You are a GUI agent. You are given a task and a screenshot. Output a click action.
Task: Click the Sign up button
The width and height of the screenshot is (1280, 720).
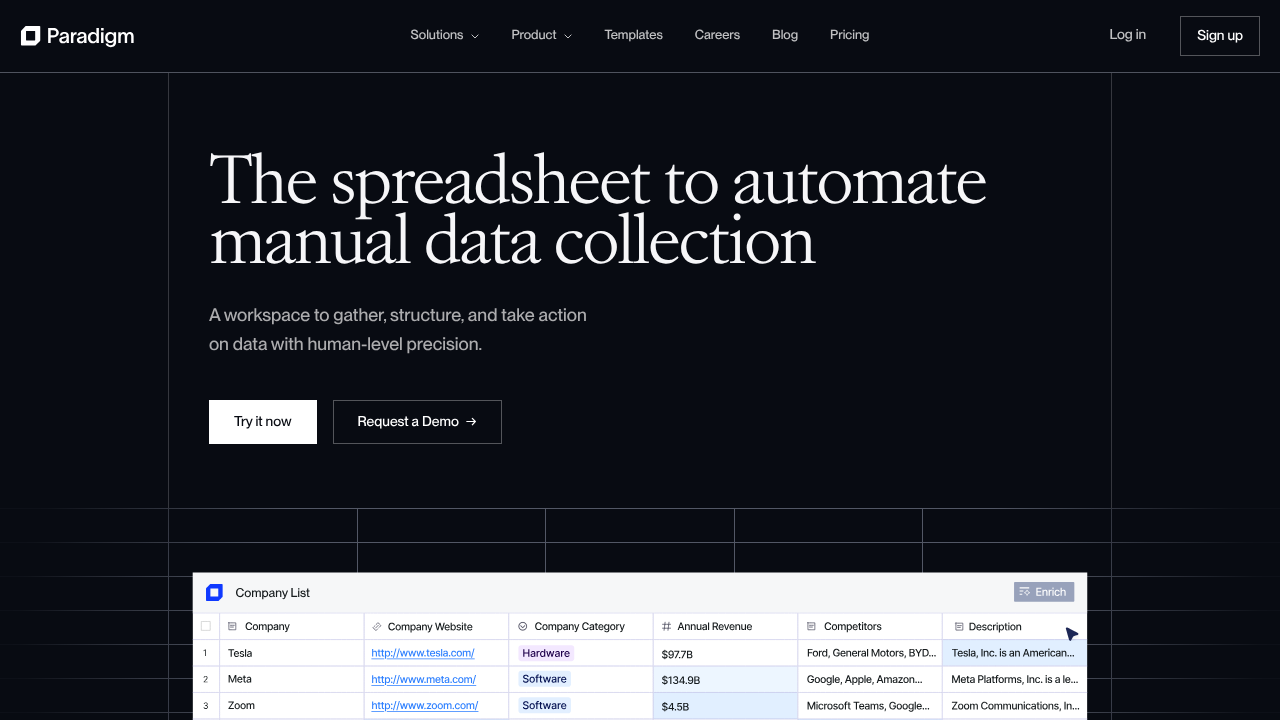point(1219,35)
